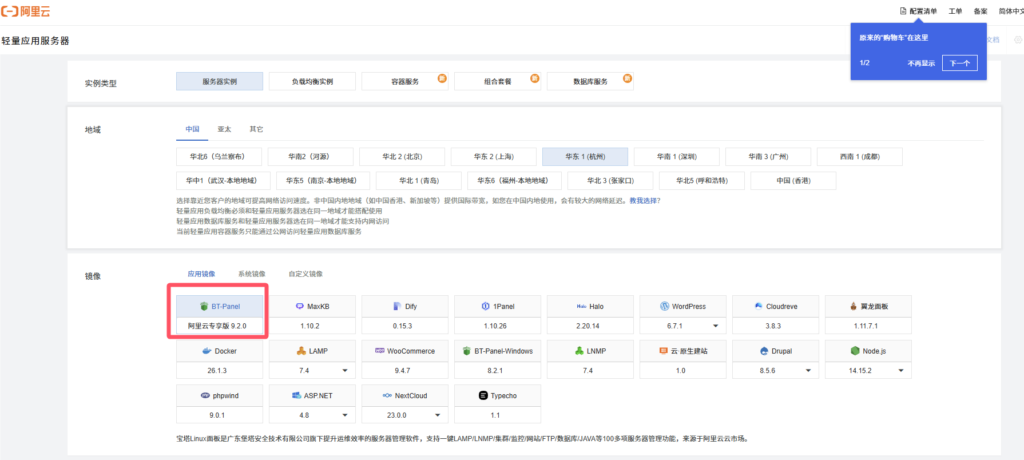Click the Typecho image icon
Screen dimensions: 1024x460
483,396
